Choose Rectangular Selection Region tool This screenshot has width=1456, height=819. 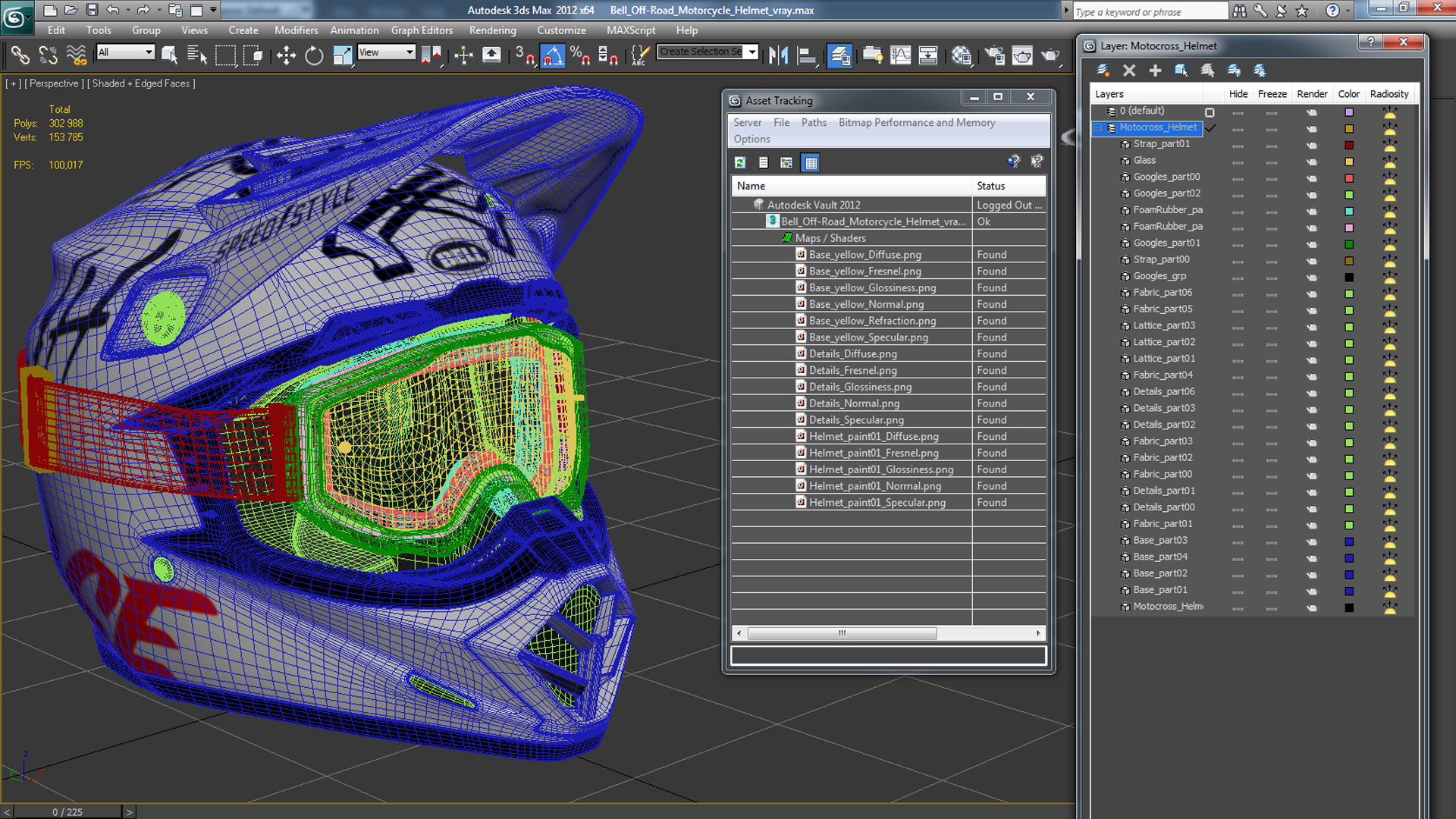click(225, 55)
